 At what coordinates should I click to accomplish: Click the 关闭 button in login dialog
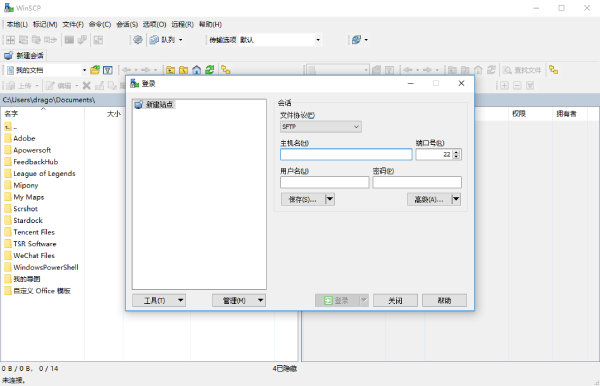coord(395,300)
